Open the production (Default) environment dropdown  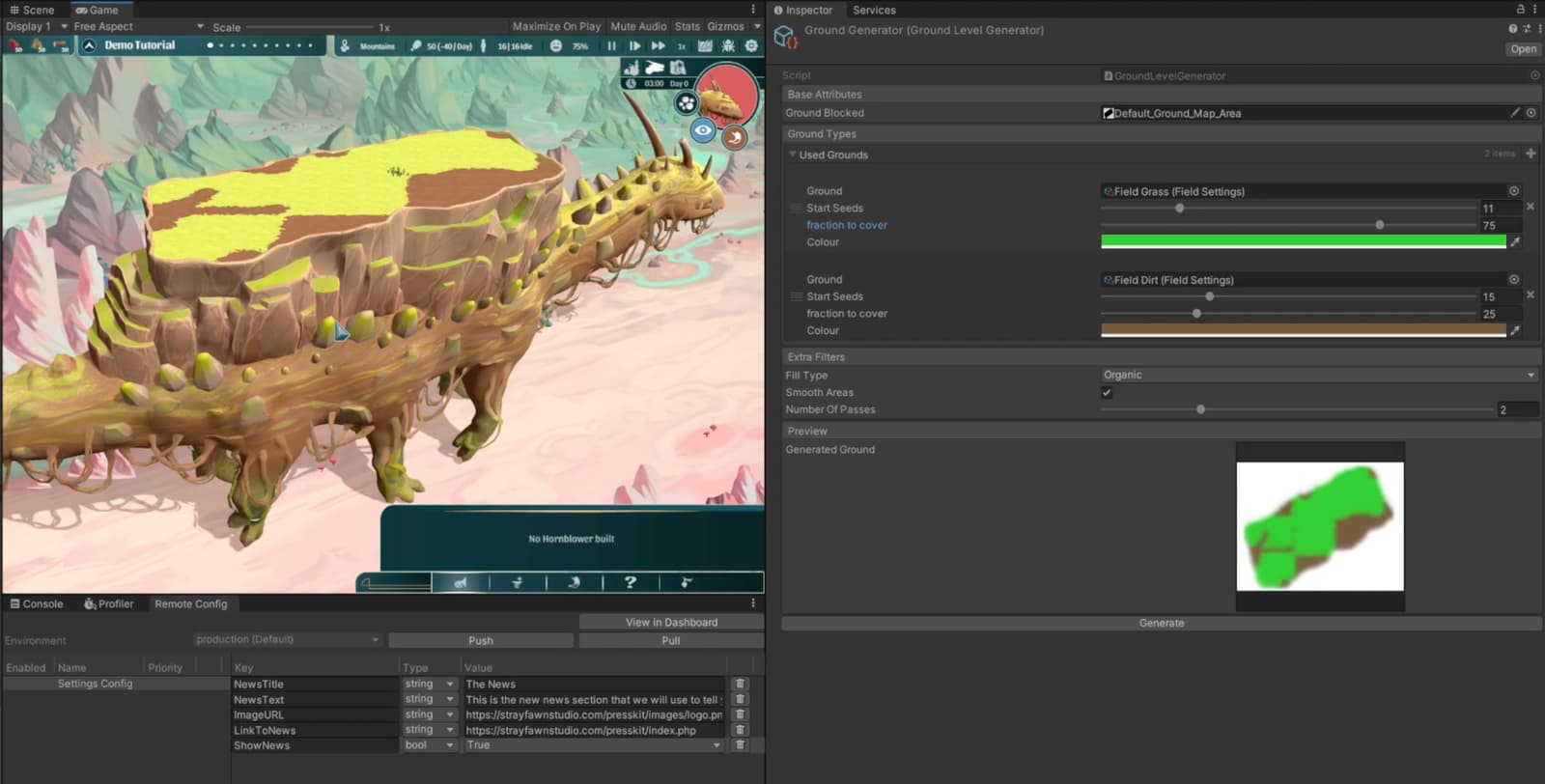pyautogui.click(x=288, y=639)
